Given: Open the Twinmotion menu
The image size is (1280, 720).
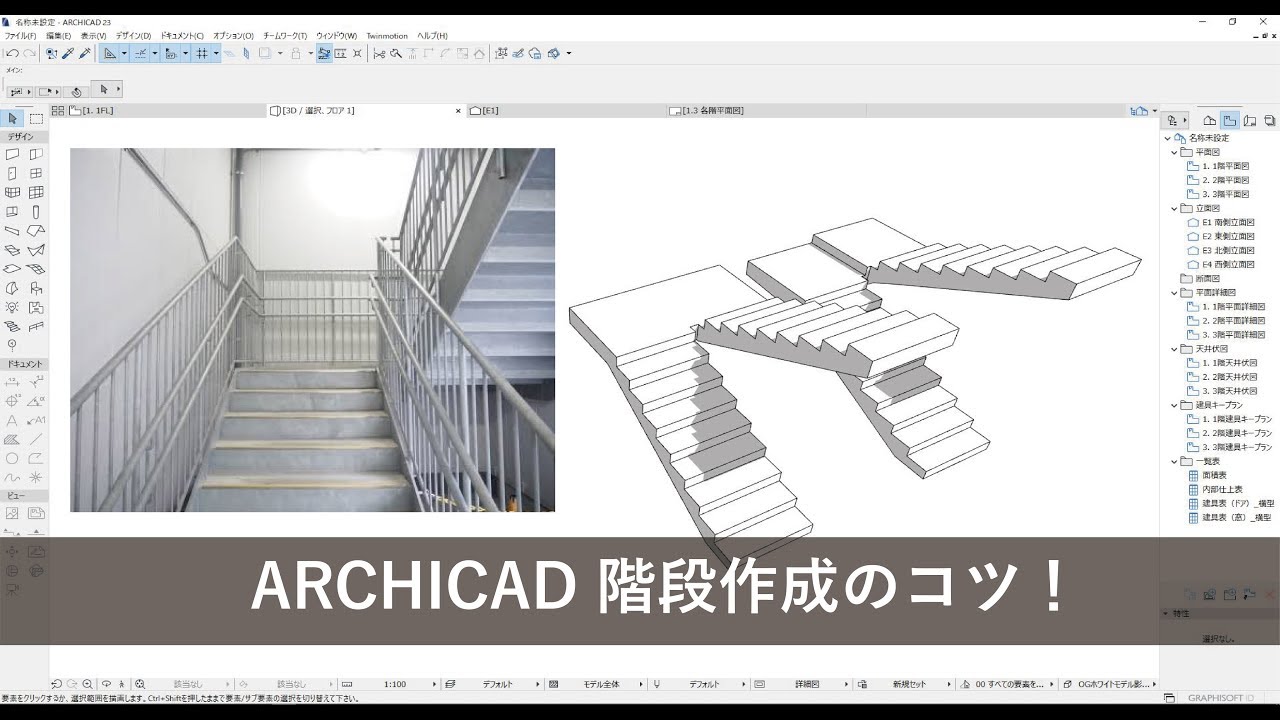Looking at the screenshot, I should coord(387,36).
